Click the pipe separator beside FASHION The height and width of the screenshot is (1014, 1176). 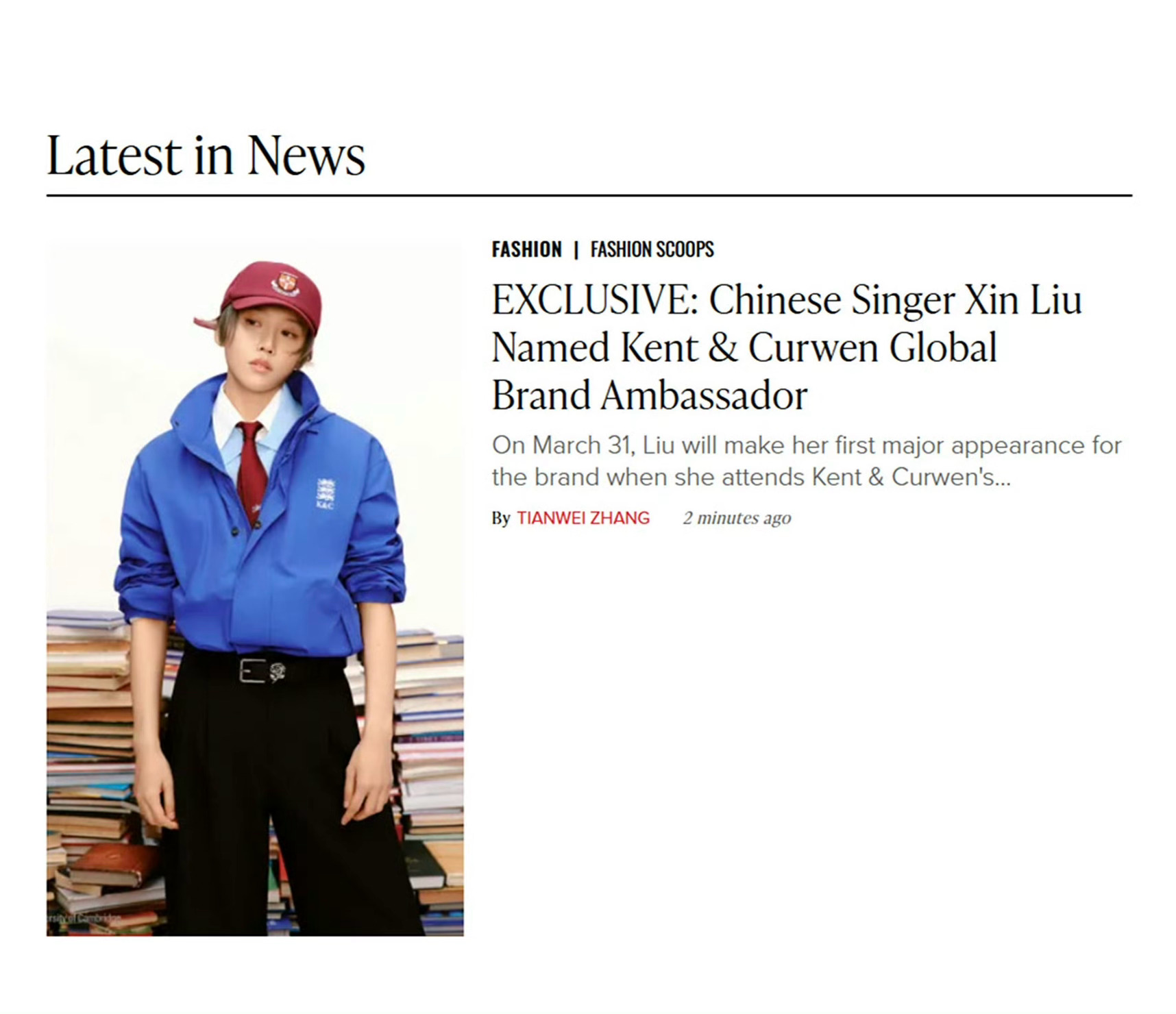[576, 250]
